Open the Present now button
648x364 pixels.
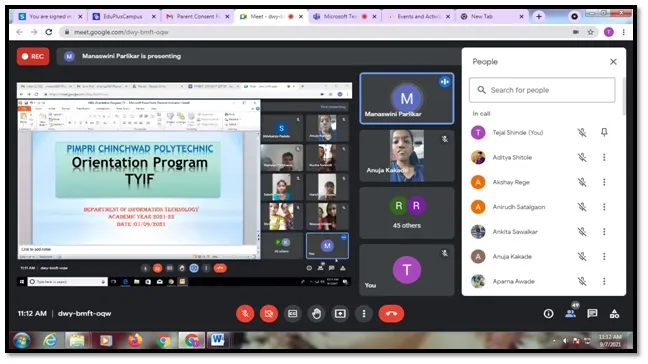tap(340, 314)
